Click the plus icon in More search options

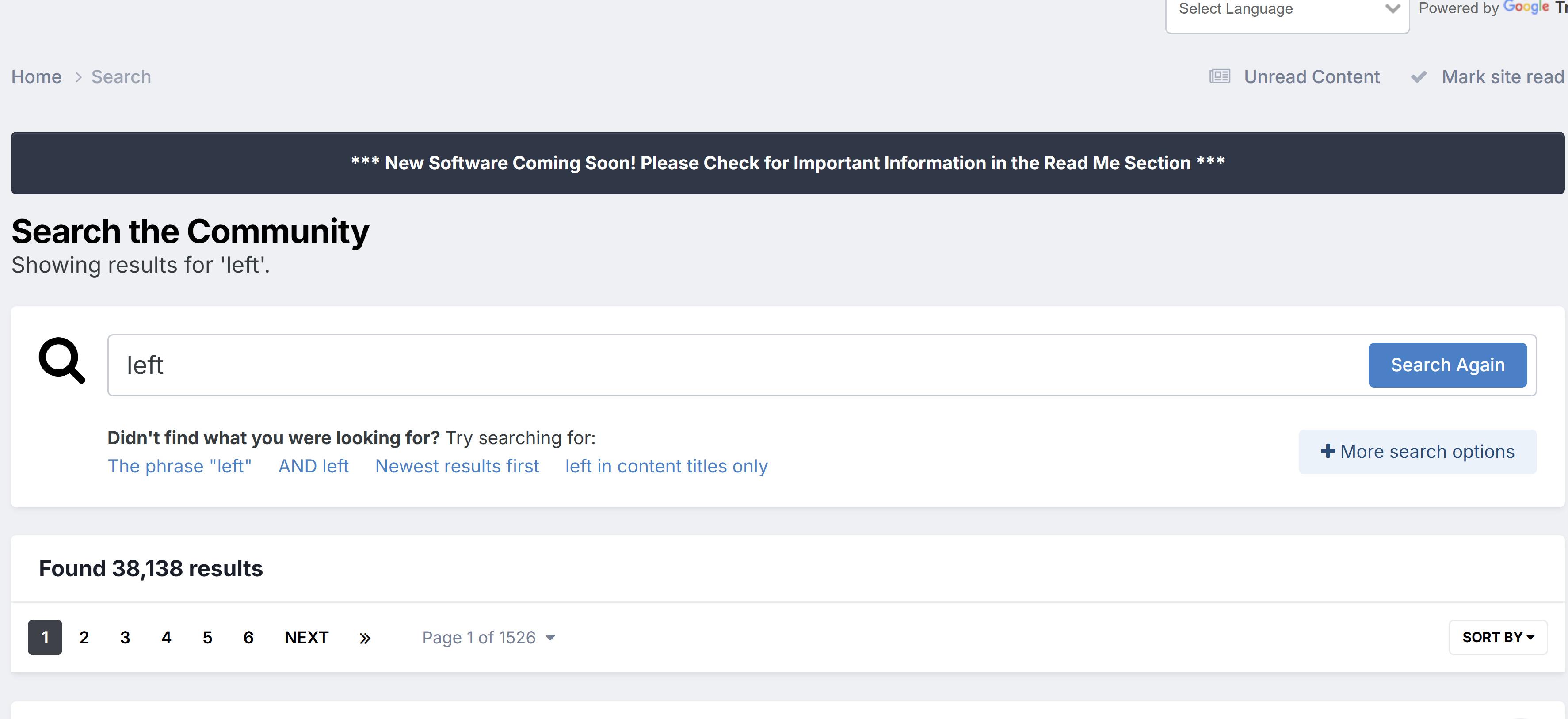1328,451
